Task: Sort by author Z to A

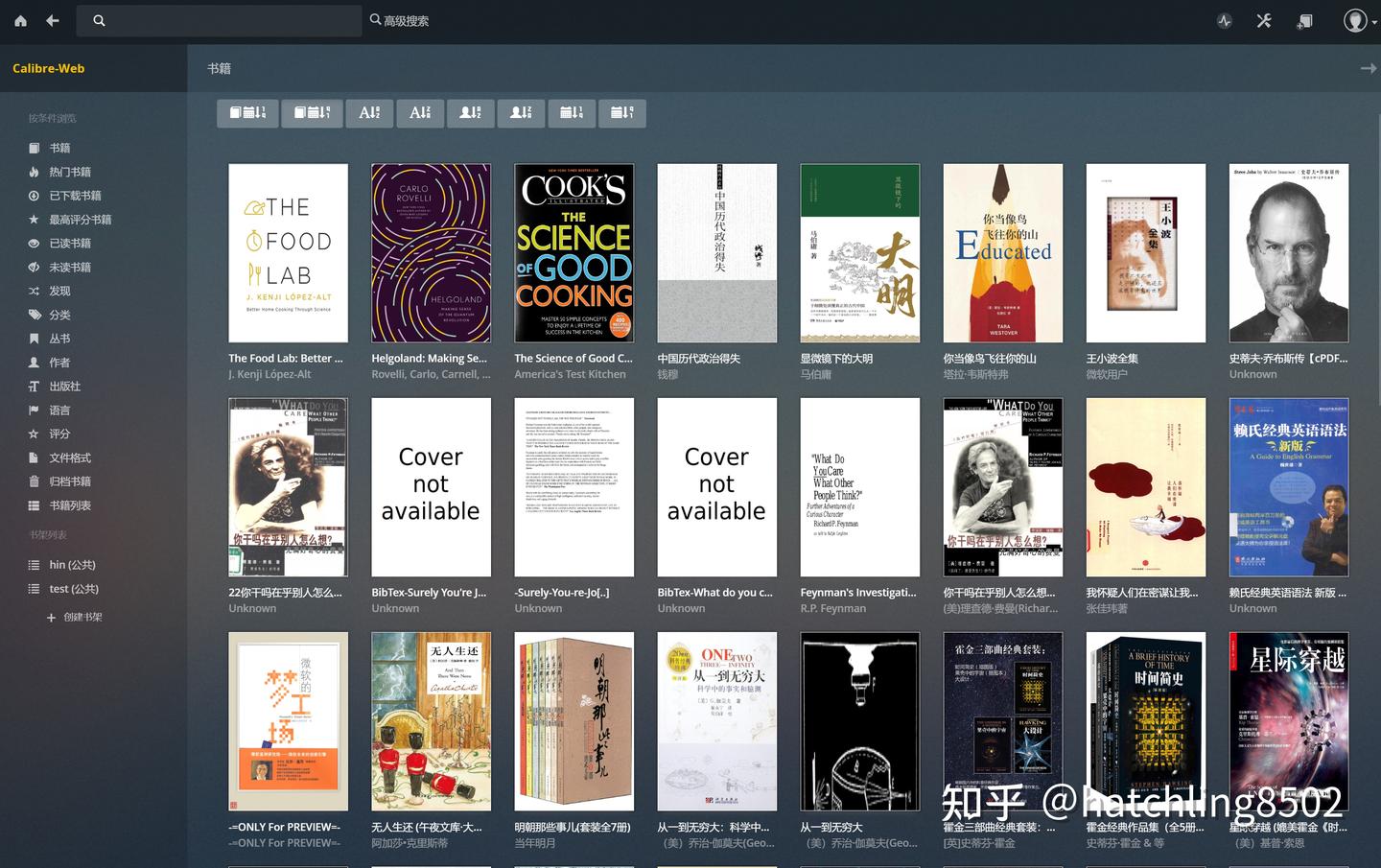Action: 521,113
